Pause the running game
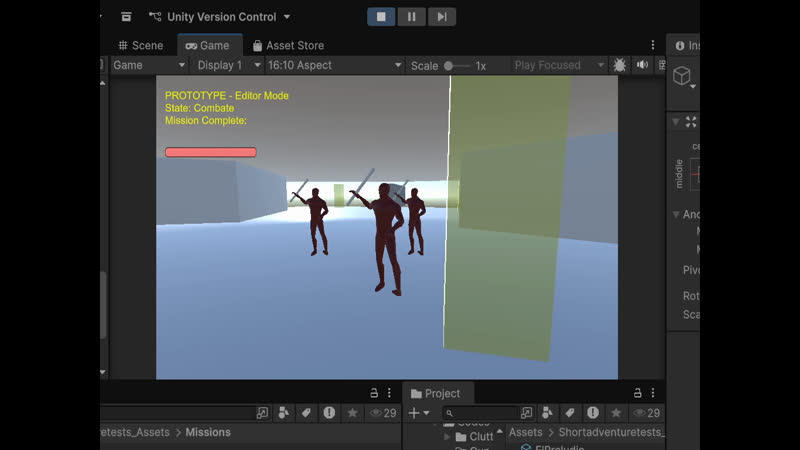Image resolution: width=800 pixels, height=450 pixels. click(411, 16)
